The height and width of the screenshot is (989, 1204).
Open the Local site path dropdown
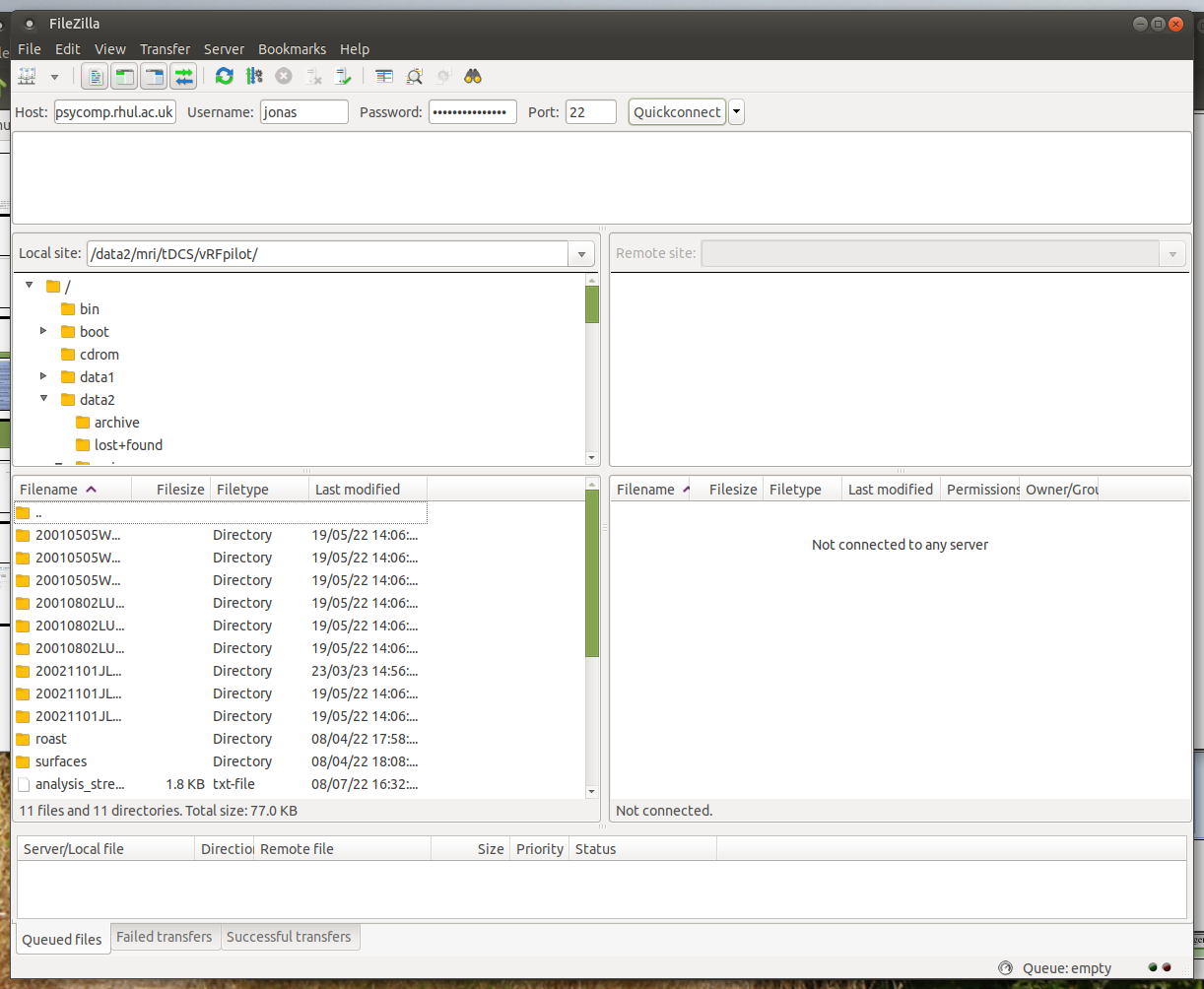(x=581, y=254)
